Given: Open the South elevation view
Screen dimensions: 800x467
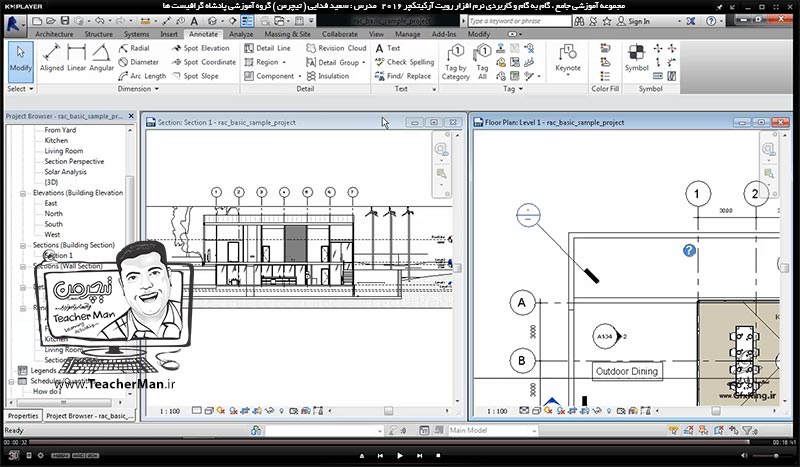Looking at the screenshot, I should (53, 224).
